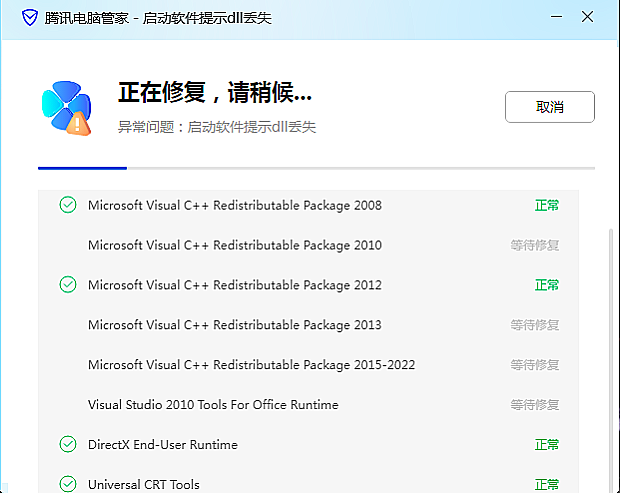Select Microsoft Visual C++ Redistributable Package 2015-2022

click(x=251, y=365)
